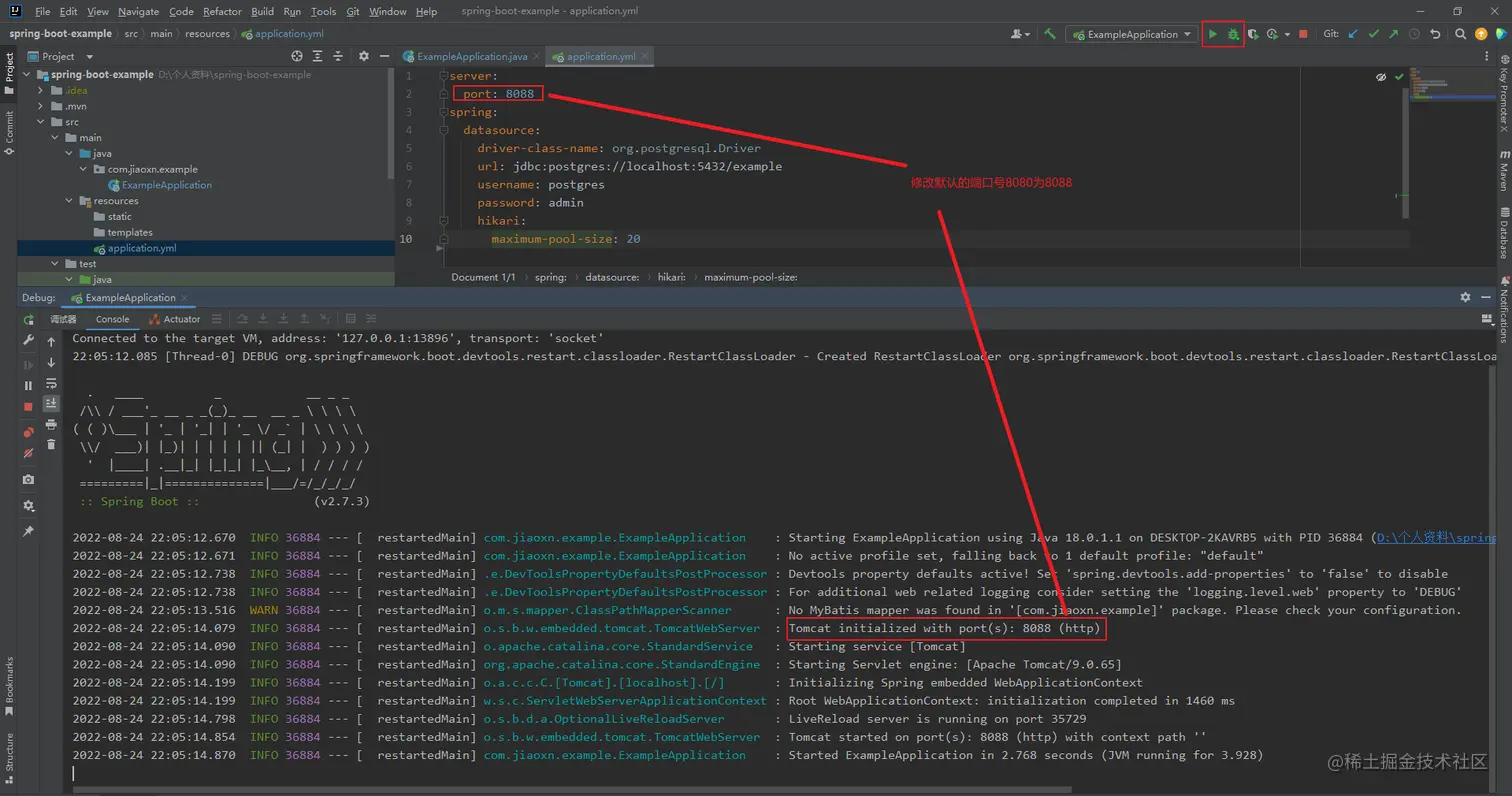Open dropdown arrow next to profiler icon
Screen dimensions: 1512x796
[1287, 34]
